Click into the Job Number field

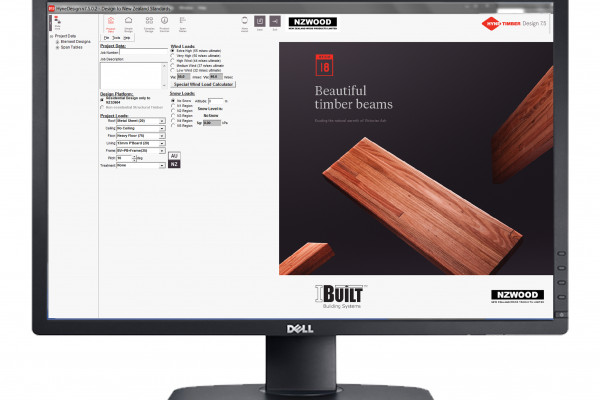[143, 52]
